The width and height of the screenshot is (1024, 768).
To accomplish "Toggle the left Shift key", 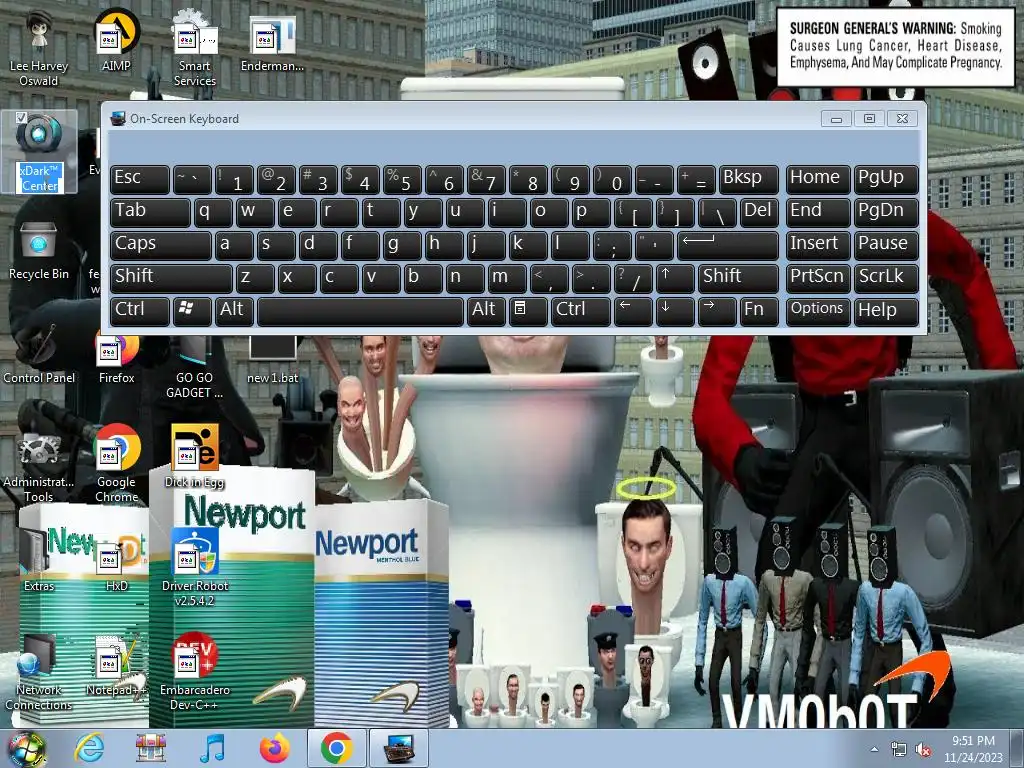I will [x=171, y=278].
